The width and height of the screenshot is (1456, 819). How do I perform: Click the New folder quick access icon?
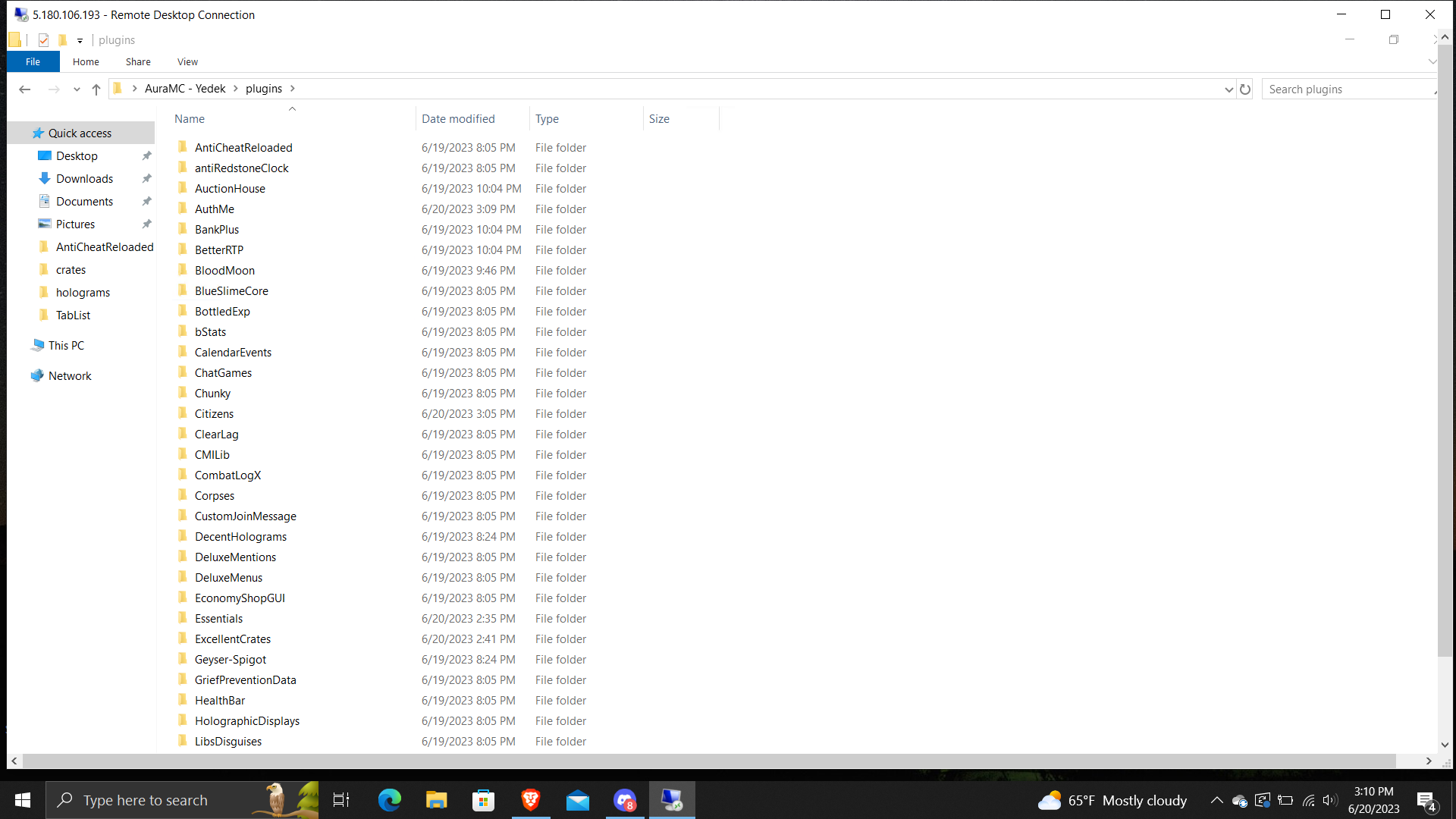pyautogui.click(x=62, y=40)
